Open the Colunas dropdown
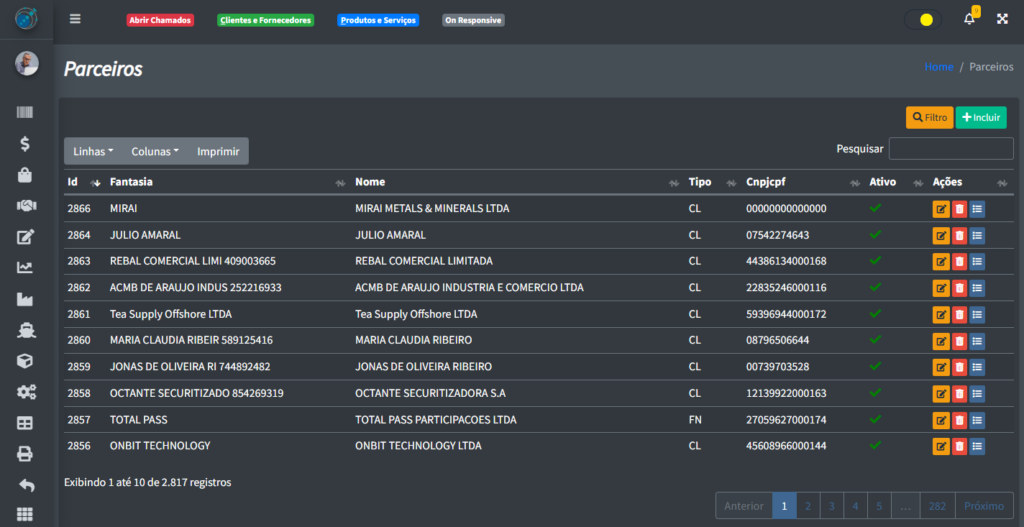The height and width of the screenshot is (527, 1024). coord(155,151)
